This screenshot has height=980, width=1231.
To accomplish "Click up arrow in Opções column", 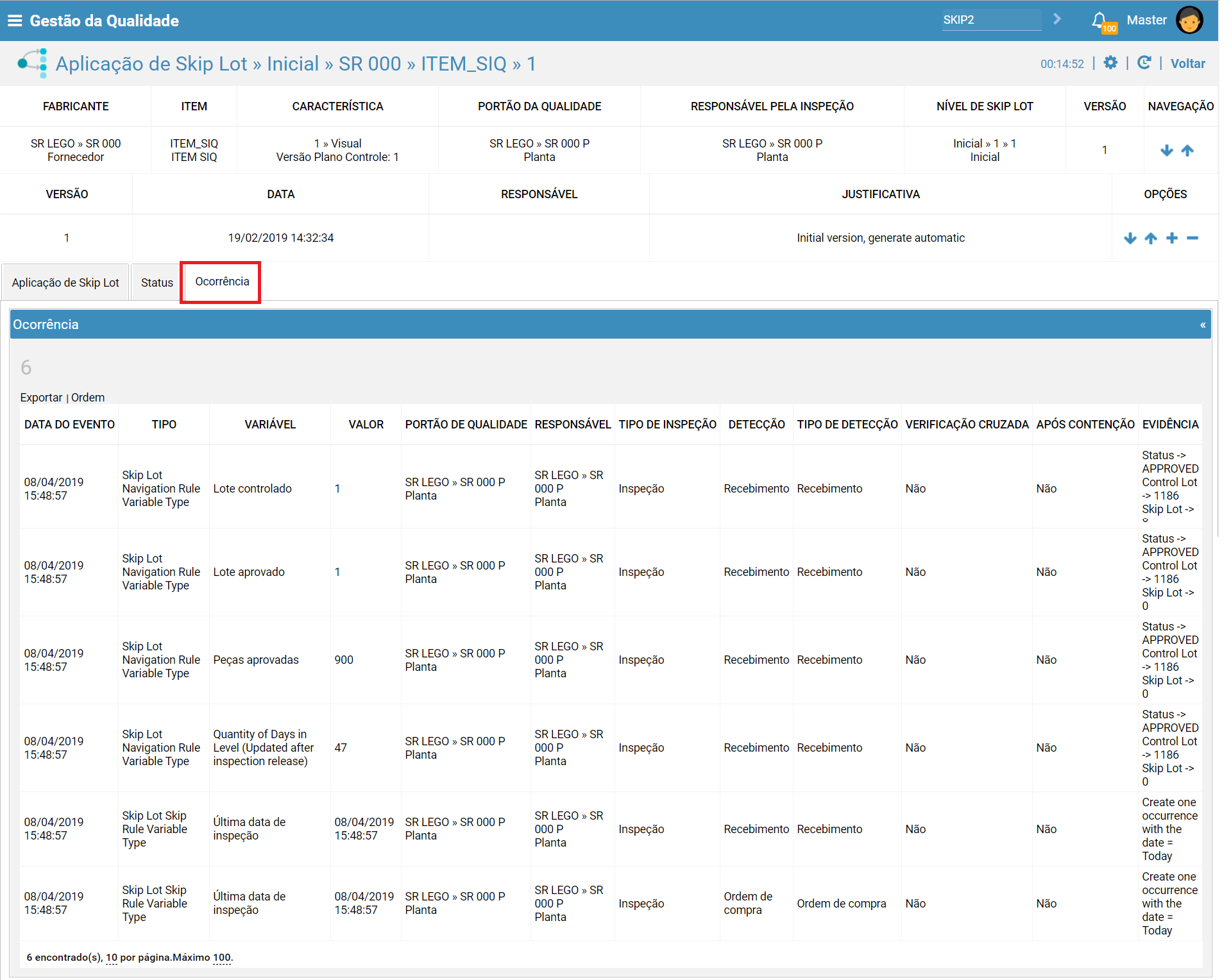I will [1151, 239].
